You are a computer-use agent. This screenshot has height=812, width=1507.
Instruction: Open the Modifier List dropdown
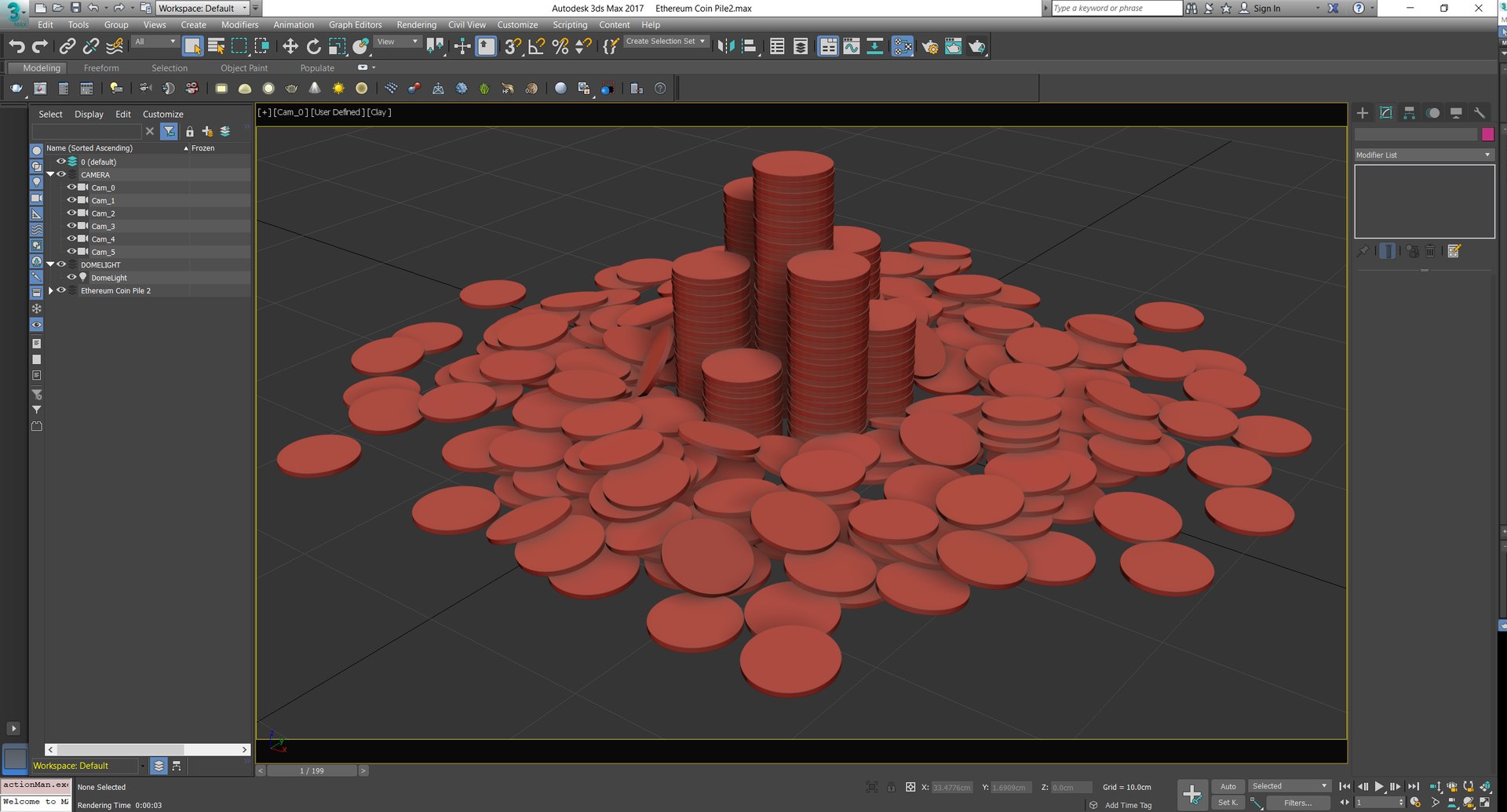[1424, 155]
